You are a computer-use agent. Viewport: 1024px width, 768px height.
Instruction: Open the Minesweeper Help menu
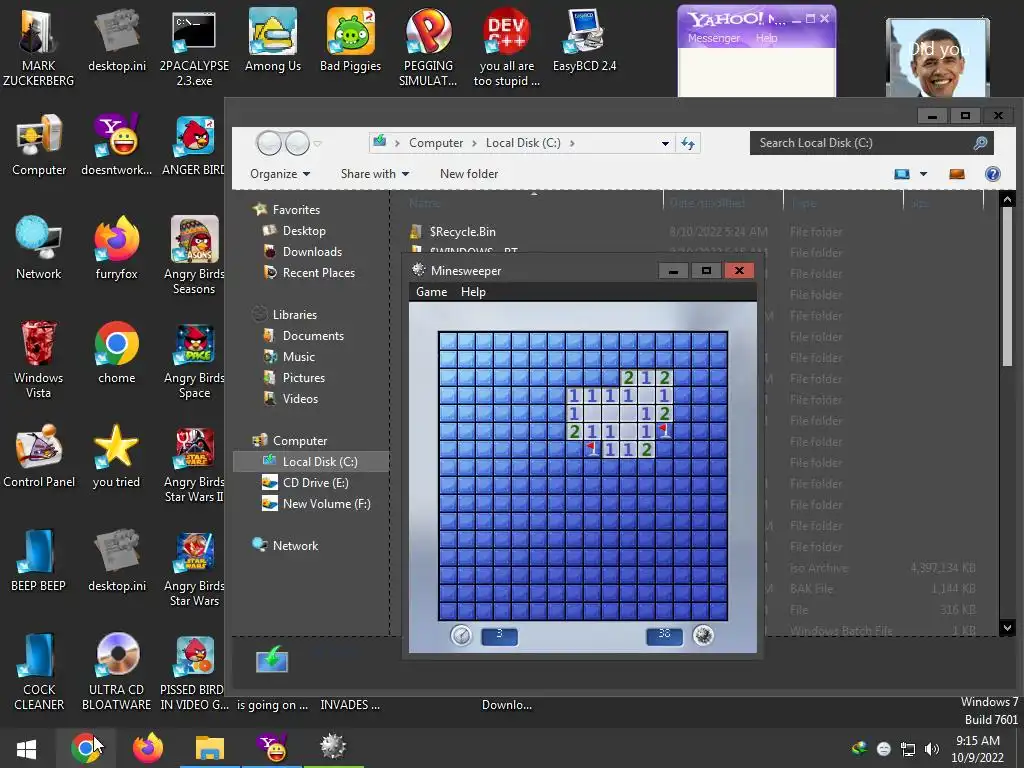pyautogui.click(x=473, y=292)
